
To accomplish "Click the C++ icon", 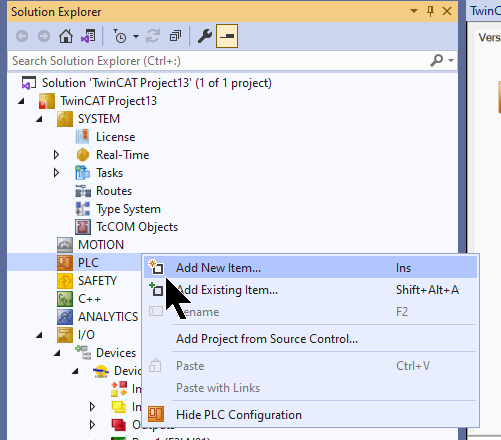I will click(x=65, y=299).
